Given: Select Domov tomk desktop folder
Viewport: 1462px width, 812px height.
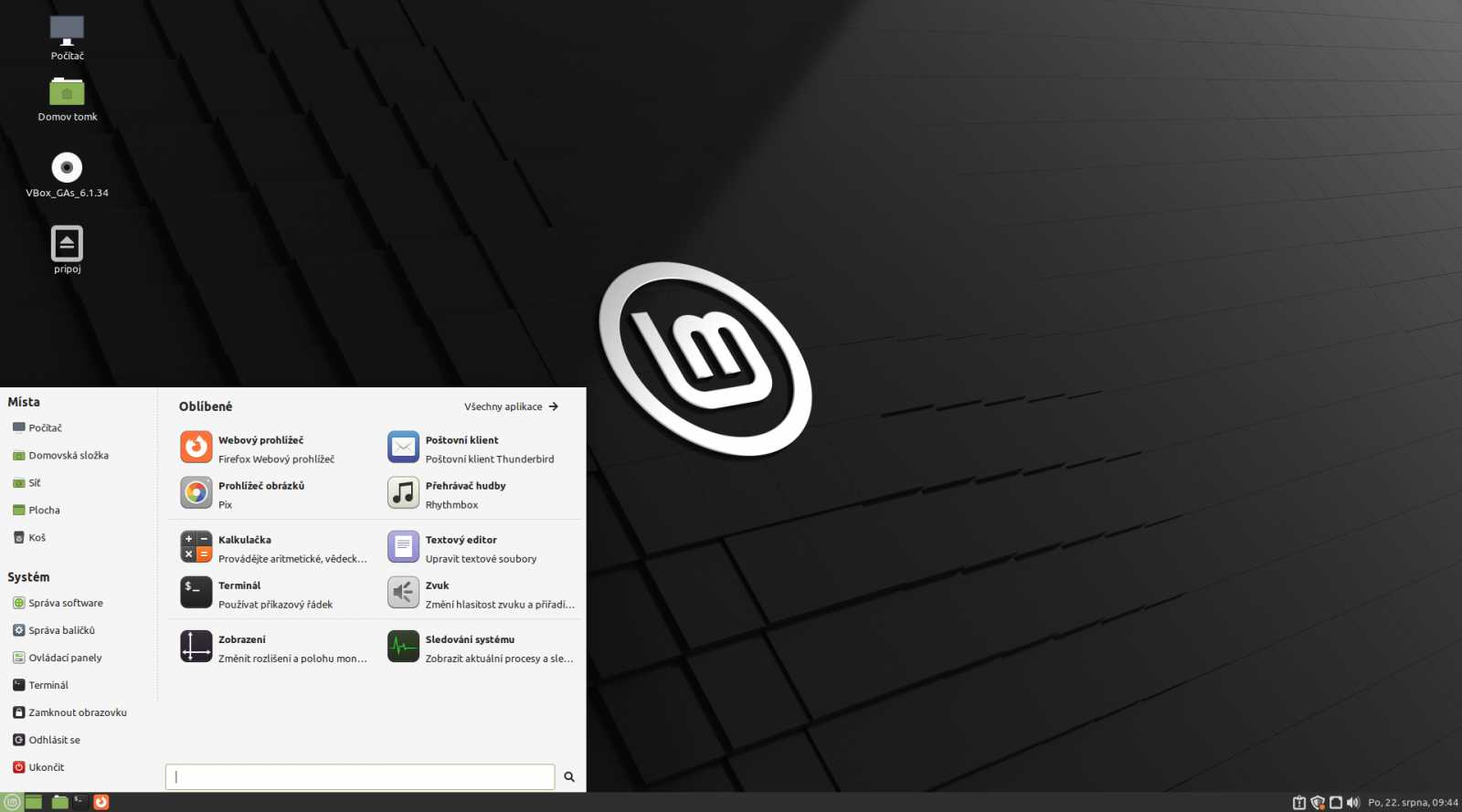Looking at the screenshot, I should click(67, 99).
